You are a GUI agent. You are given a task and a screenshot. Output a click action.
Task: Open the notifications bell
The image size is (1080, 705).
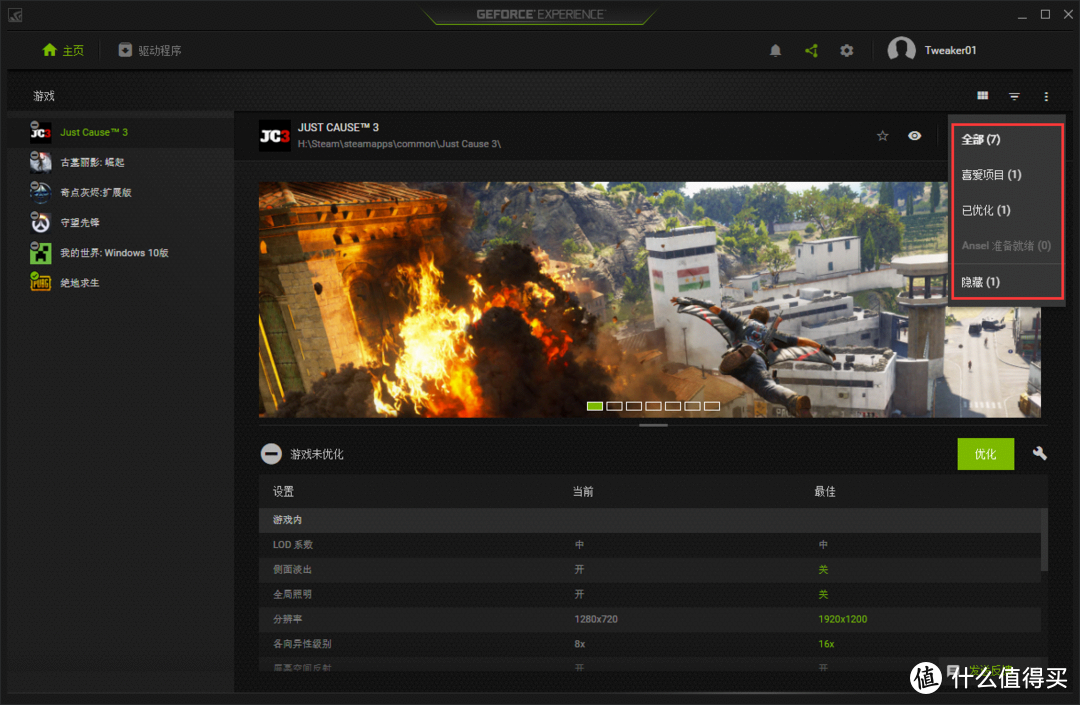(776, 50)
